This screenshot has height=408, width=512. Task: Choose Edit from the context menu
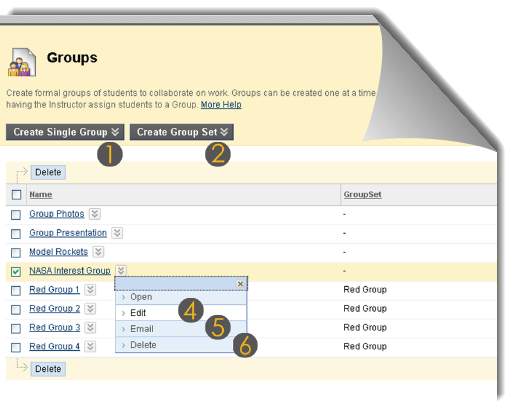(x=181, y=313)
